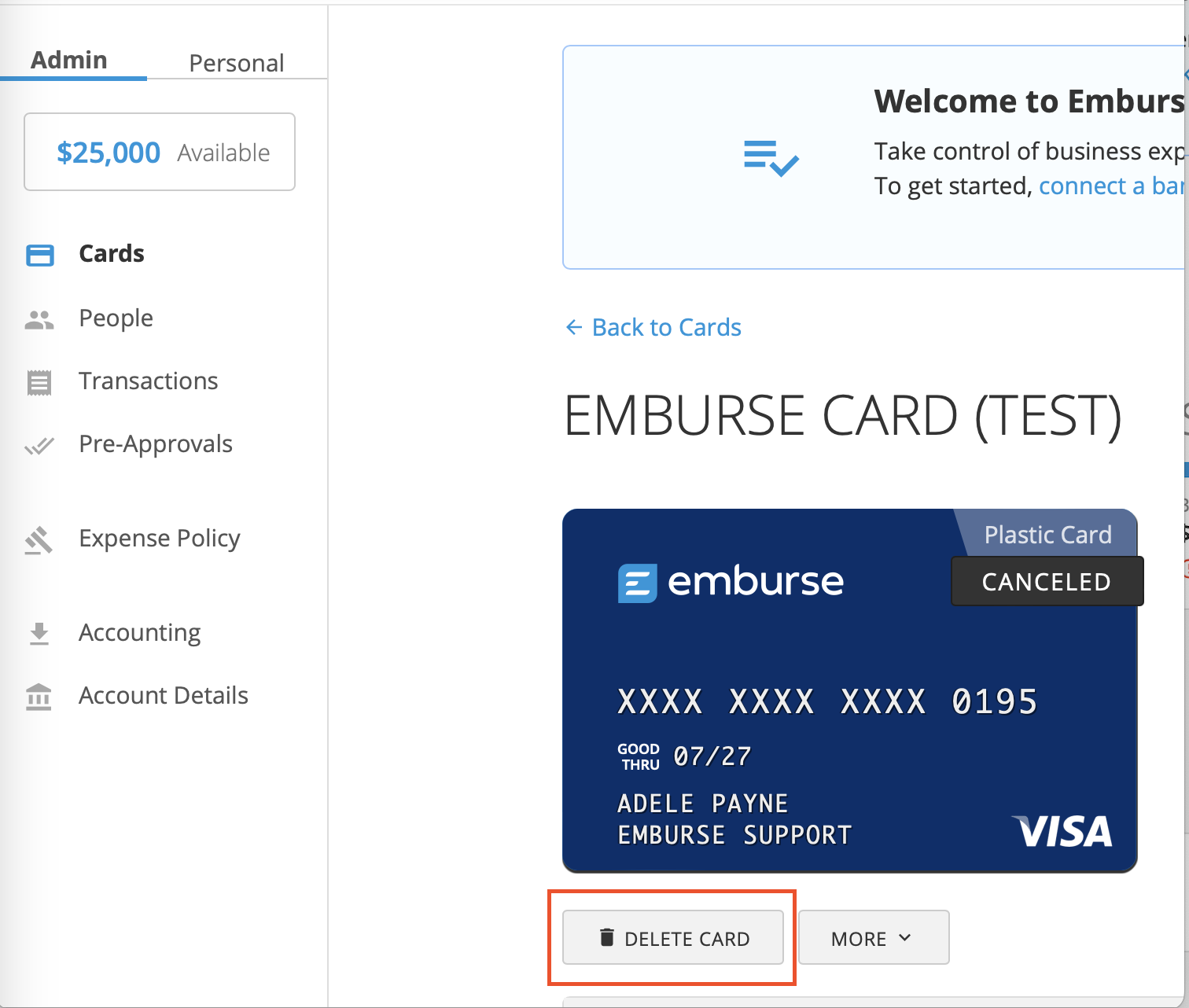Switch to the Personal tab
The height and width of the screenshot is (1008, 1189).
point(237,63)
